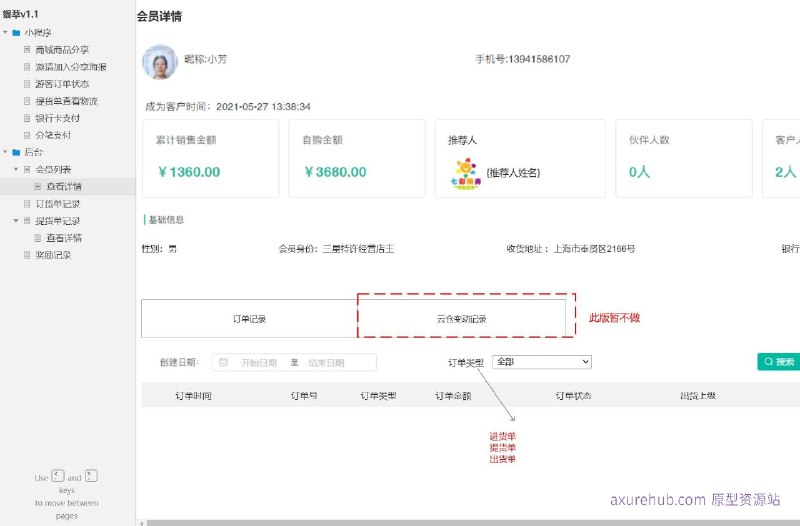The image size is (800, 526).
Task: Click the 推荐人 colorful logo image
Action: click(466, 173)
